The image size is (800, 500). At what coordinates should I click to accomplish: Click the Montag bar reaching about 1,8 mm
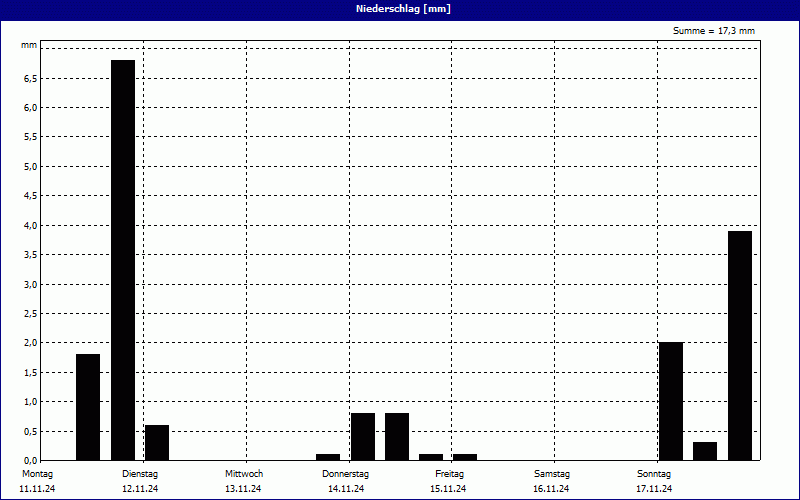click(88, 407)
